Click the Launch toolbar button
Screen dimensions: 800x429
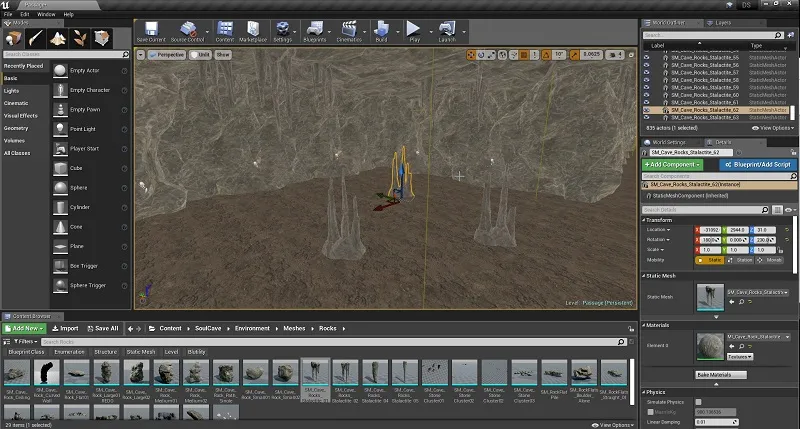pyautogui.click(x=447, y=32)
